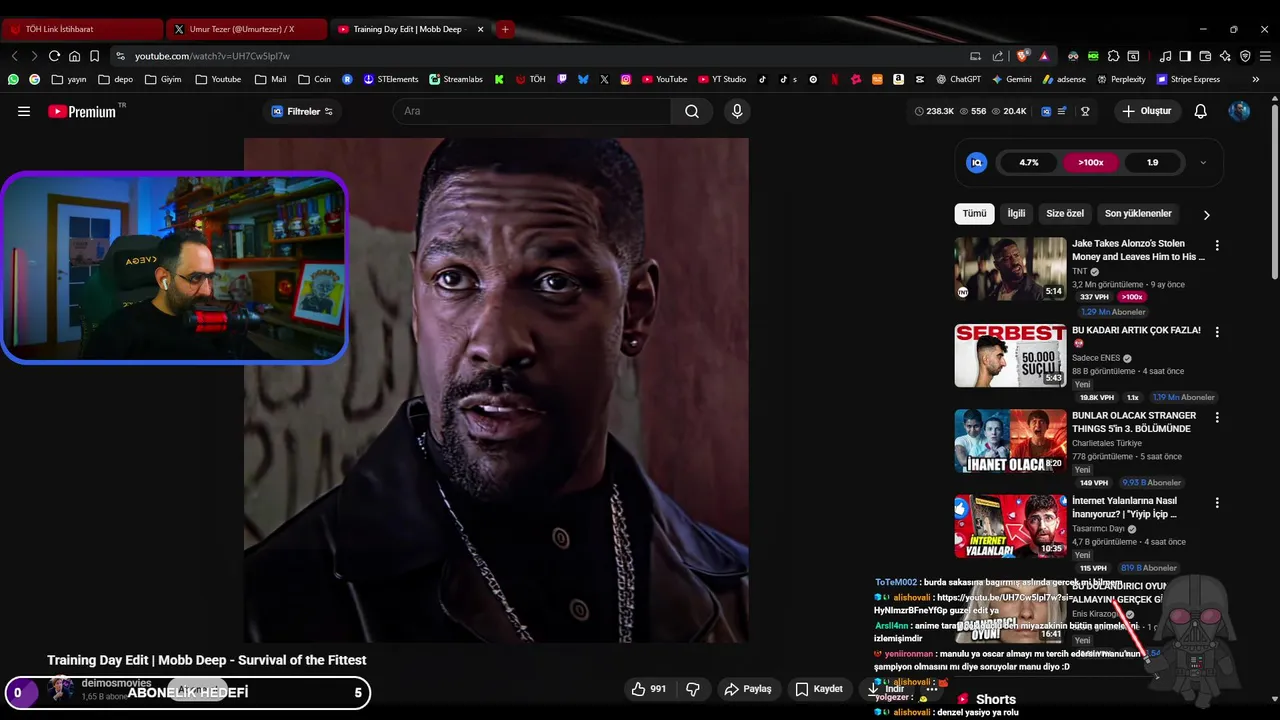
Task: Open Brave Rewards triangle icon
Action: tap(1044, 56)
